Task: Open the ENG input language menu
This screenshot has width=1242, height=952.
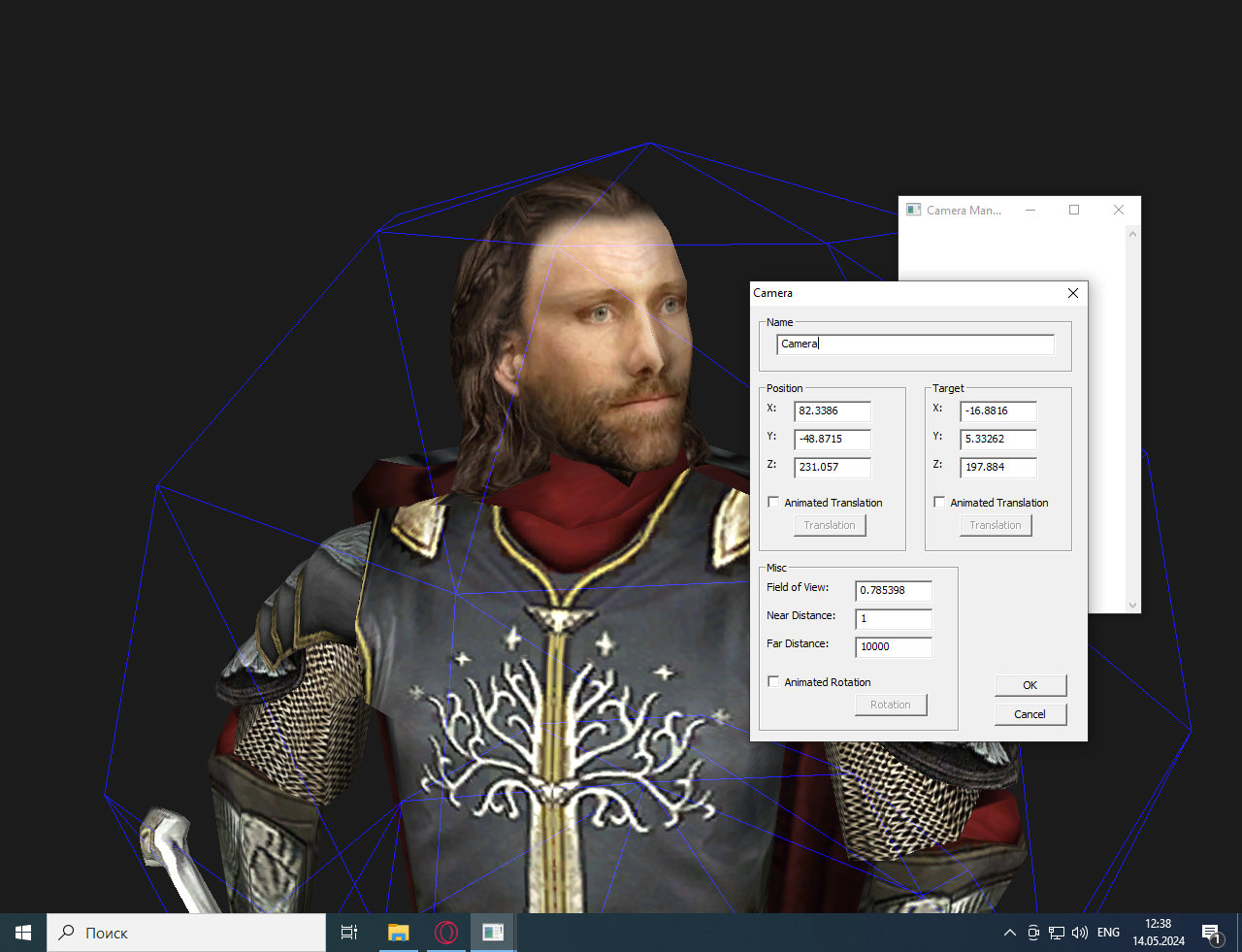Action: coord(1108,933)
